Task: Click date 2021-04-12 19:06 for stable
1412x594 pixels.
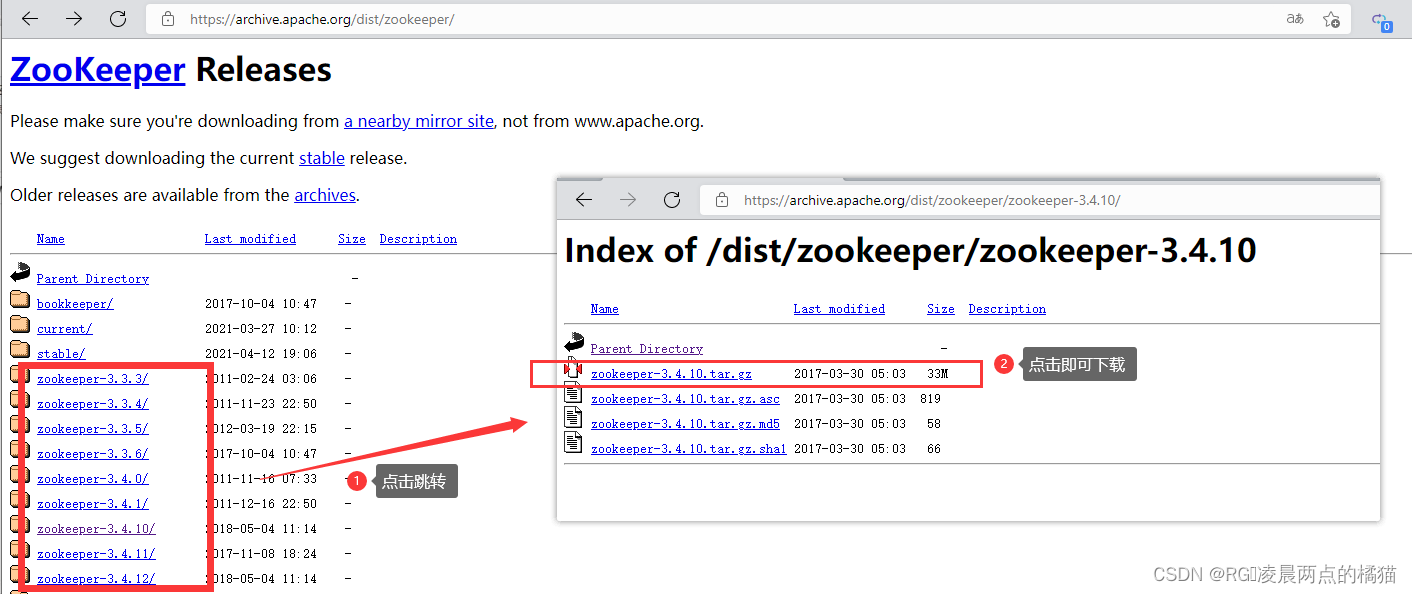Action: click(261, 354)
